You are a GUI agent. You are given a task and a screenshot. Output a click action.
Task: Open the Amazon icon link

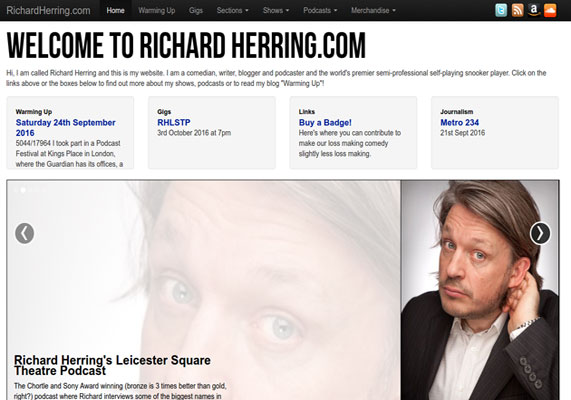(x=533, y=10)
